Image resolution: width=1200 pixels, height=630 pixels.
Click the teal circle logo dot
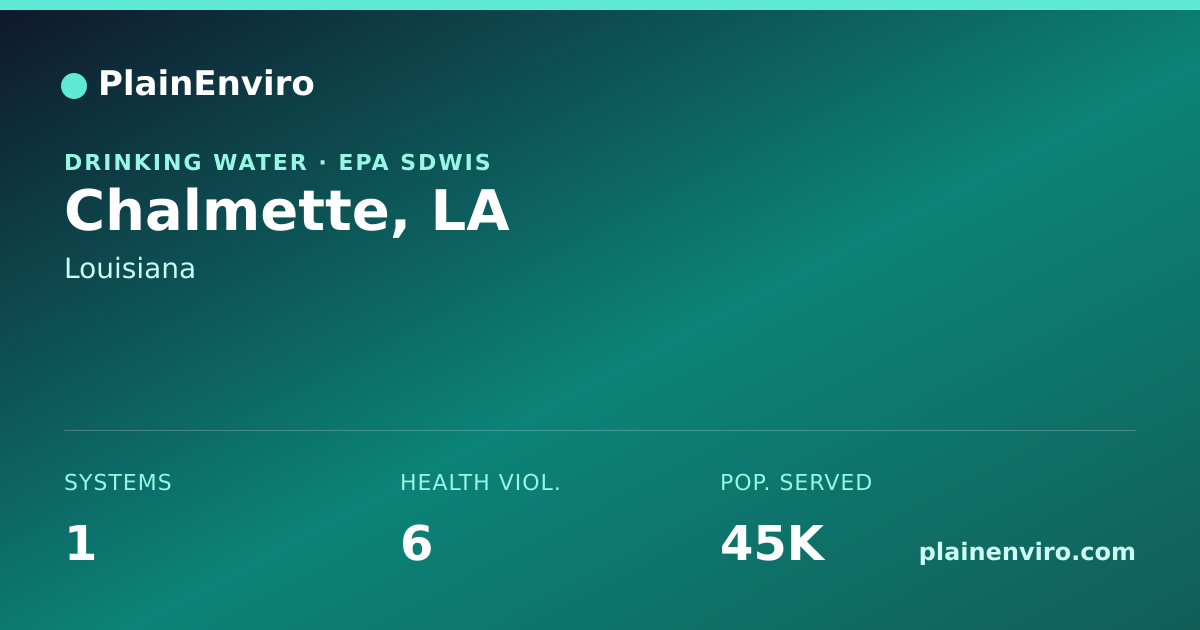pyautogui.click(x=74, y=86)
